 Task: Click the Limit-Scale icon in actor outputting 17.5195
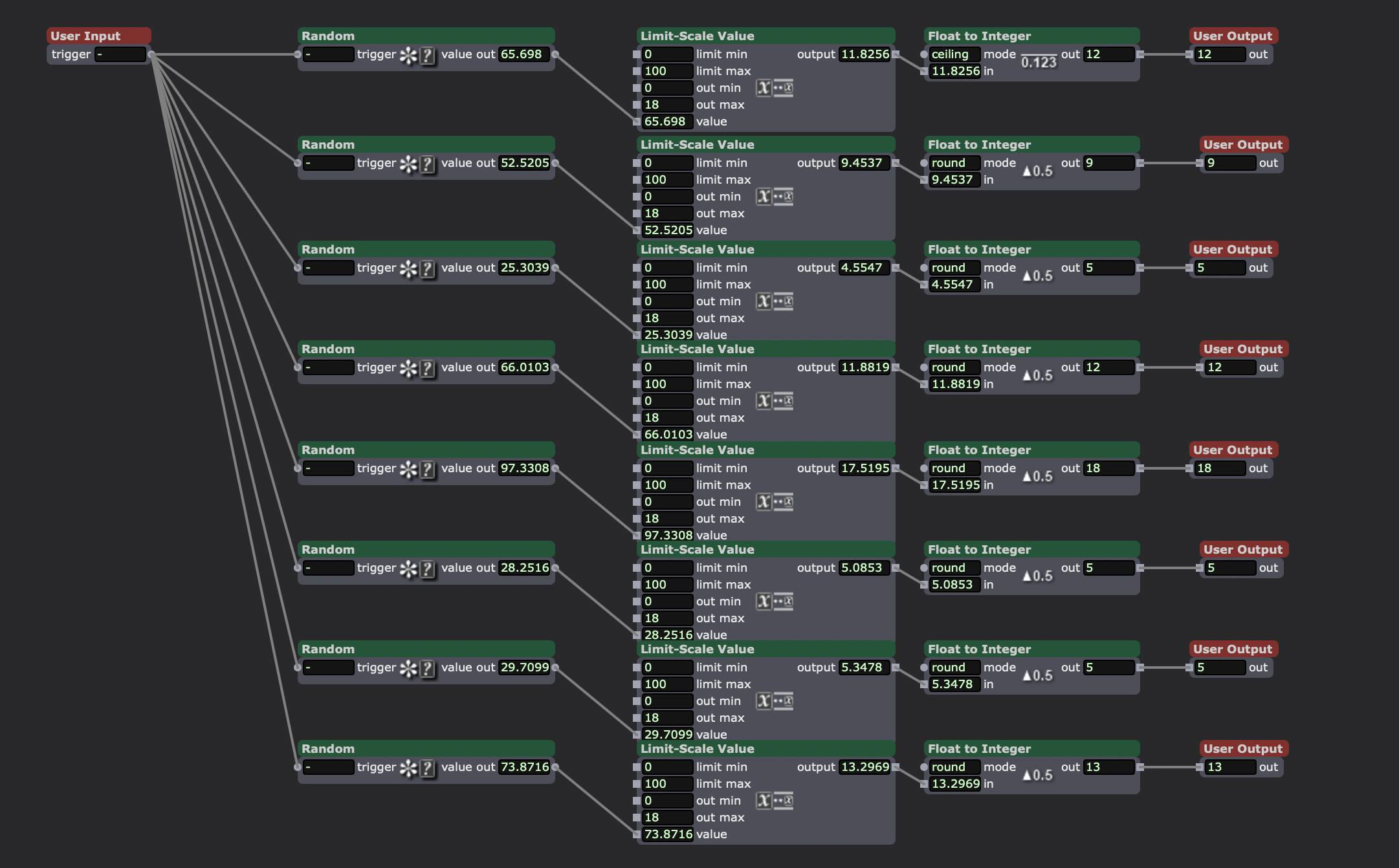pyautogui.click(x=775, y=502)
